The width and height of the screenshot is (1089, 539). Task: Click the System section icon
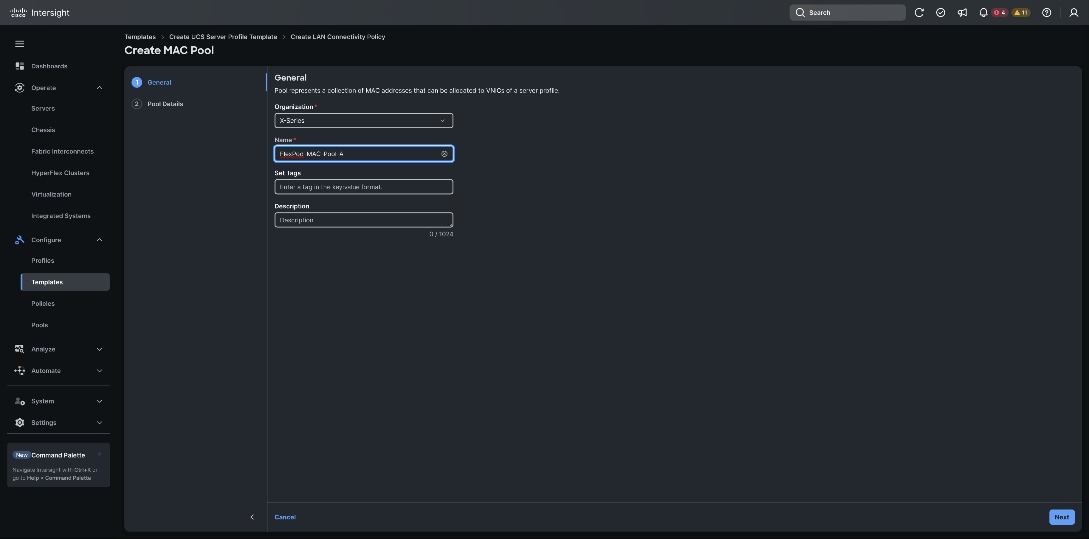(x=19, y=401)
